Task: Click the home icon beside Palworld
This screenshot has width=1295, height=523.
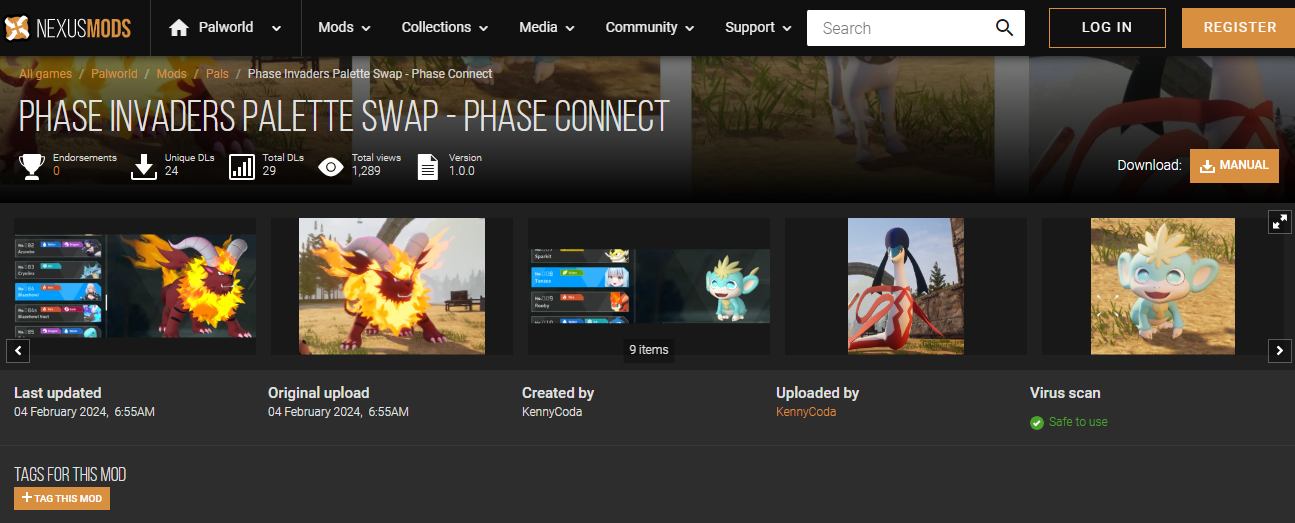Action: pyautogui.click(x=179, y=28)
